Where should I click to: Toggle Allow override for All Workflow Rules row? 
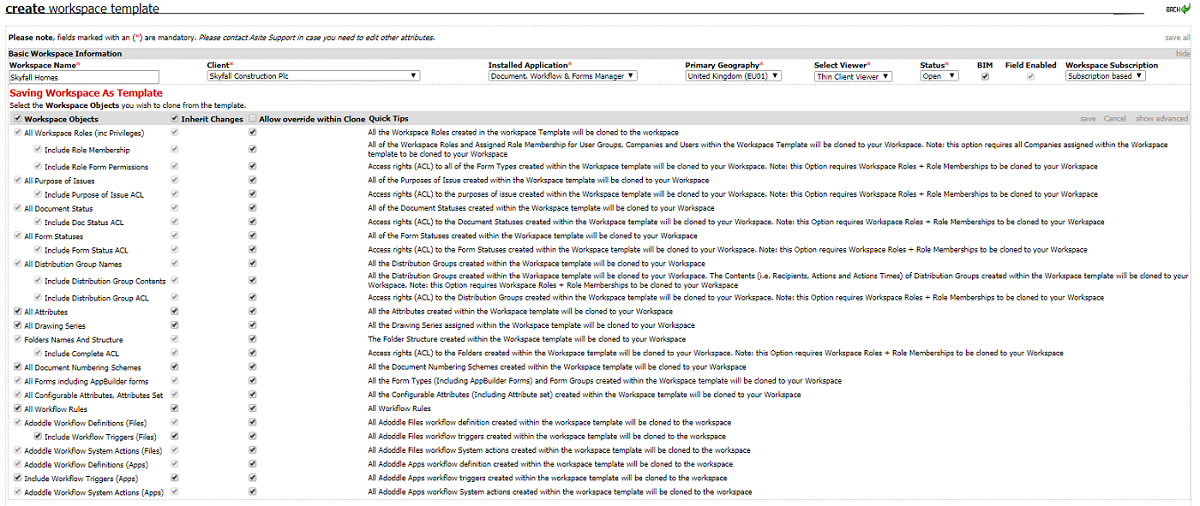coord(253,409)
